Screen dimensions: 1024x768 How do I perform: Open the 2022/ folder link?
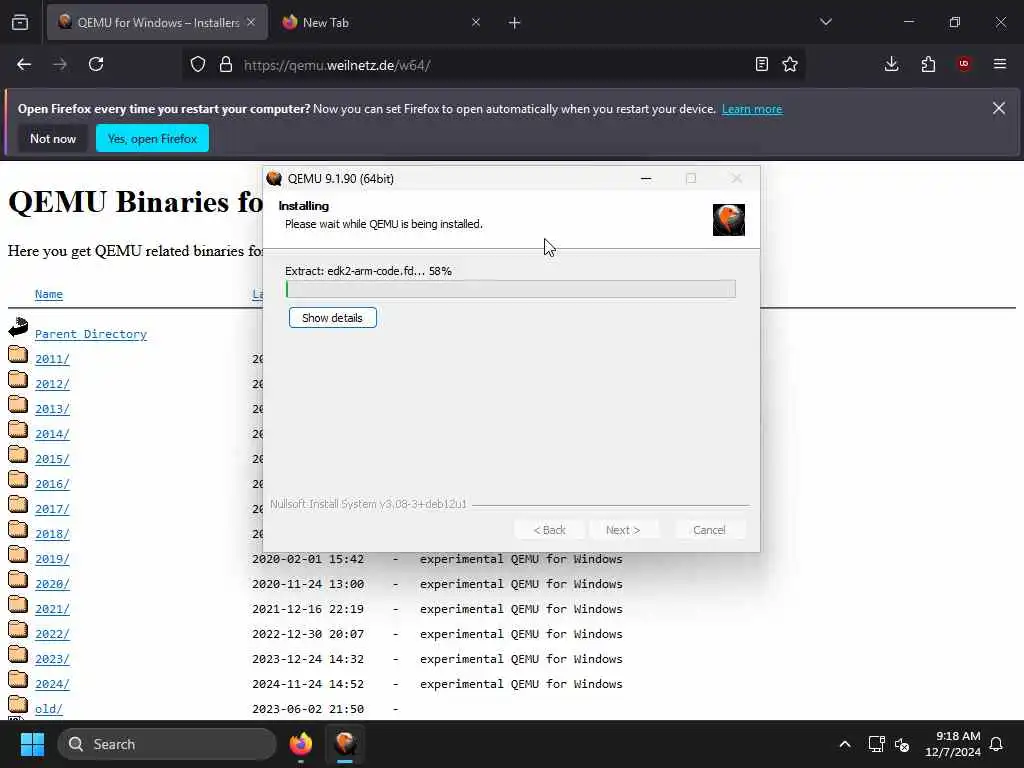point(52,634)
